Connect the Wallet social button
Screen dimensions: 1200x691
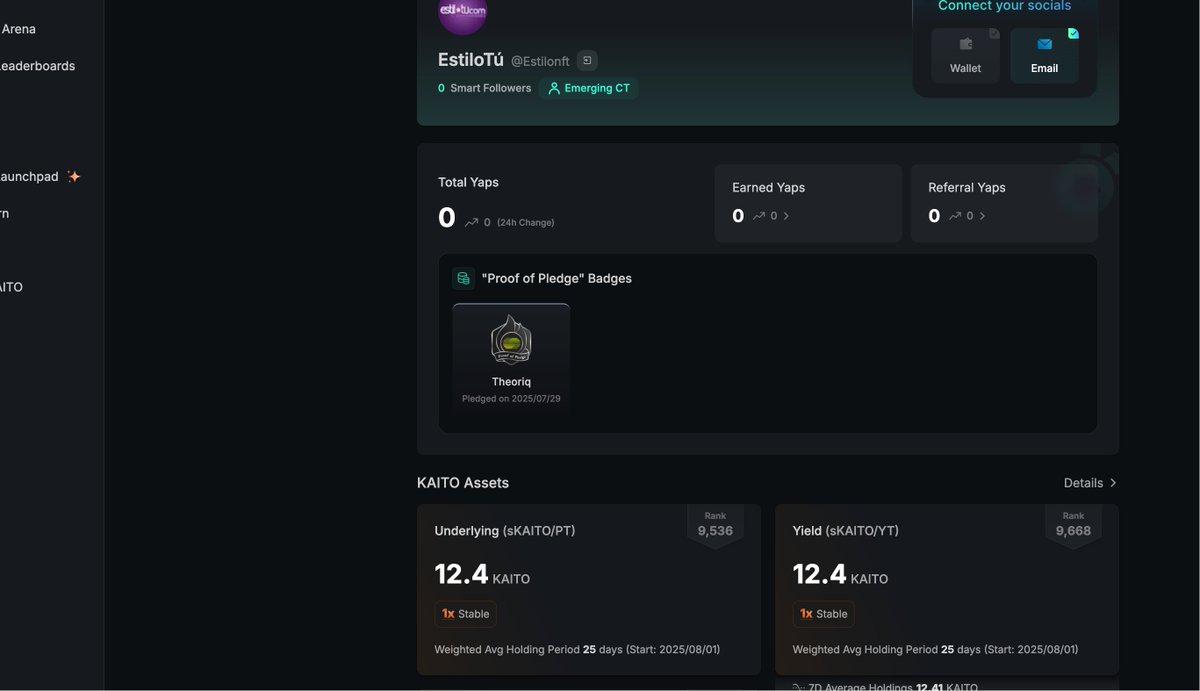pos(965,55)
